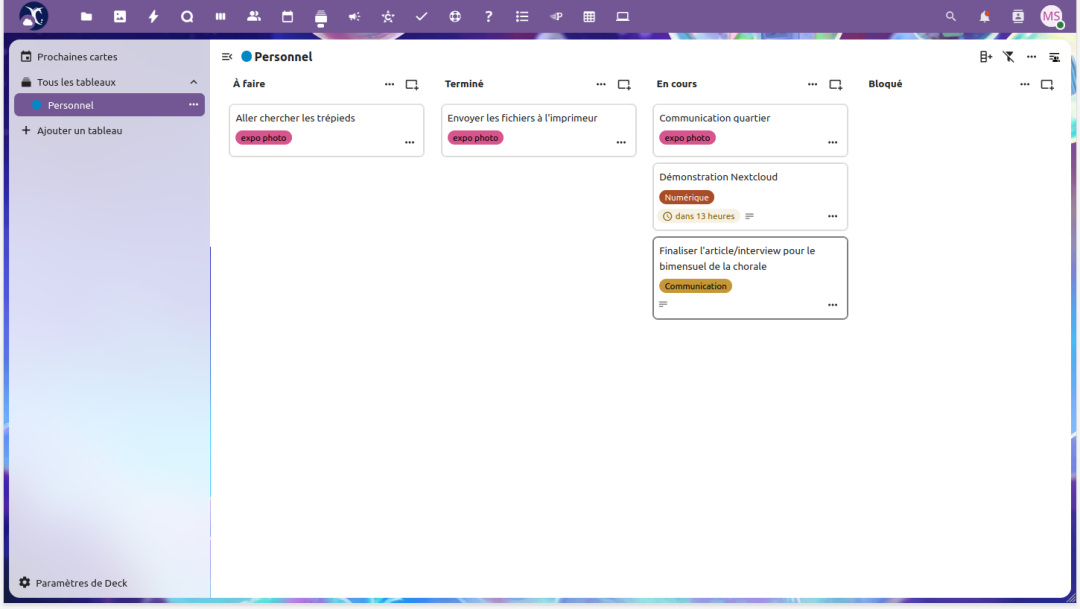The height and width of the screenshot is (609, 1080).
Task: Open the Contacts app icon
Action: (254, 16)
